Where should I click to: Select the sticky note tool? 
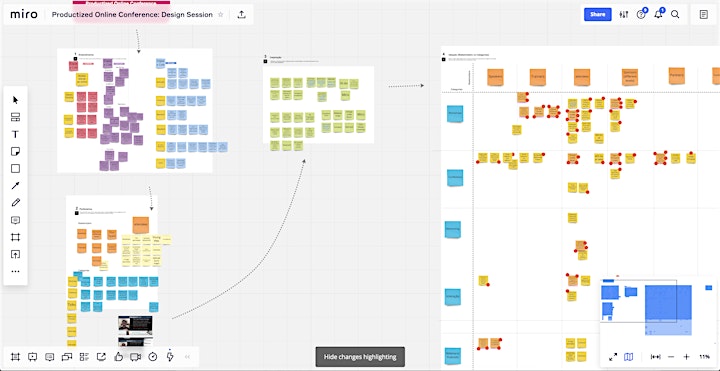[15, 152]
